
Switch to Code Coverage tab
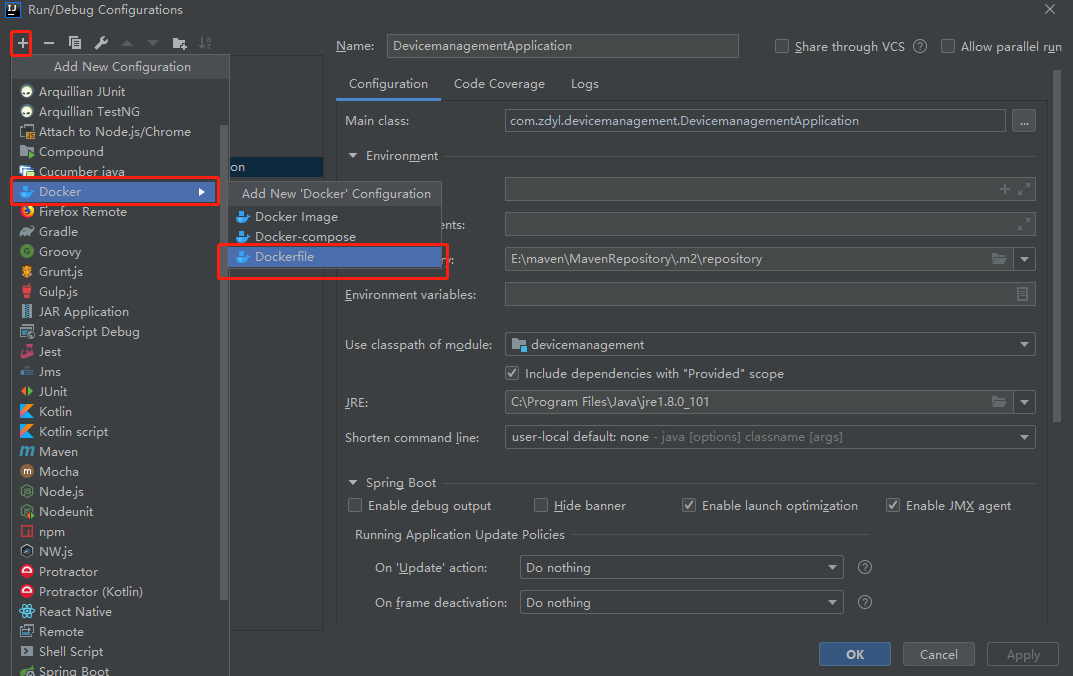pos(500,84)
